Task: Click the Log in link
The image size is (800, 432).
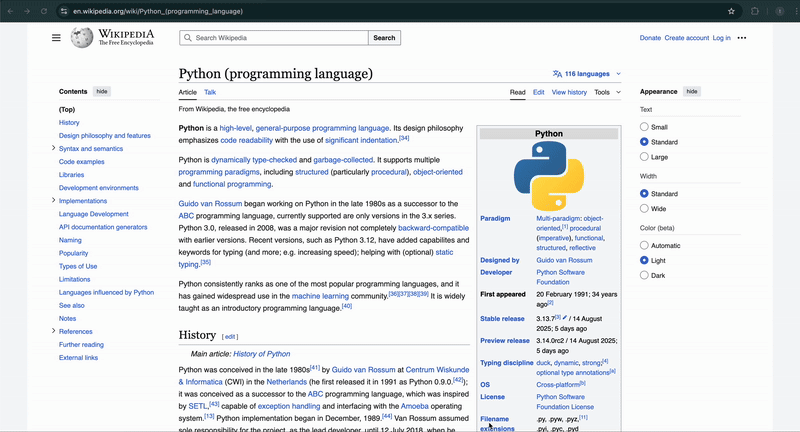Action: pos(721,38)
